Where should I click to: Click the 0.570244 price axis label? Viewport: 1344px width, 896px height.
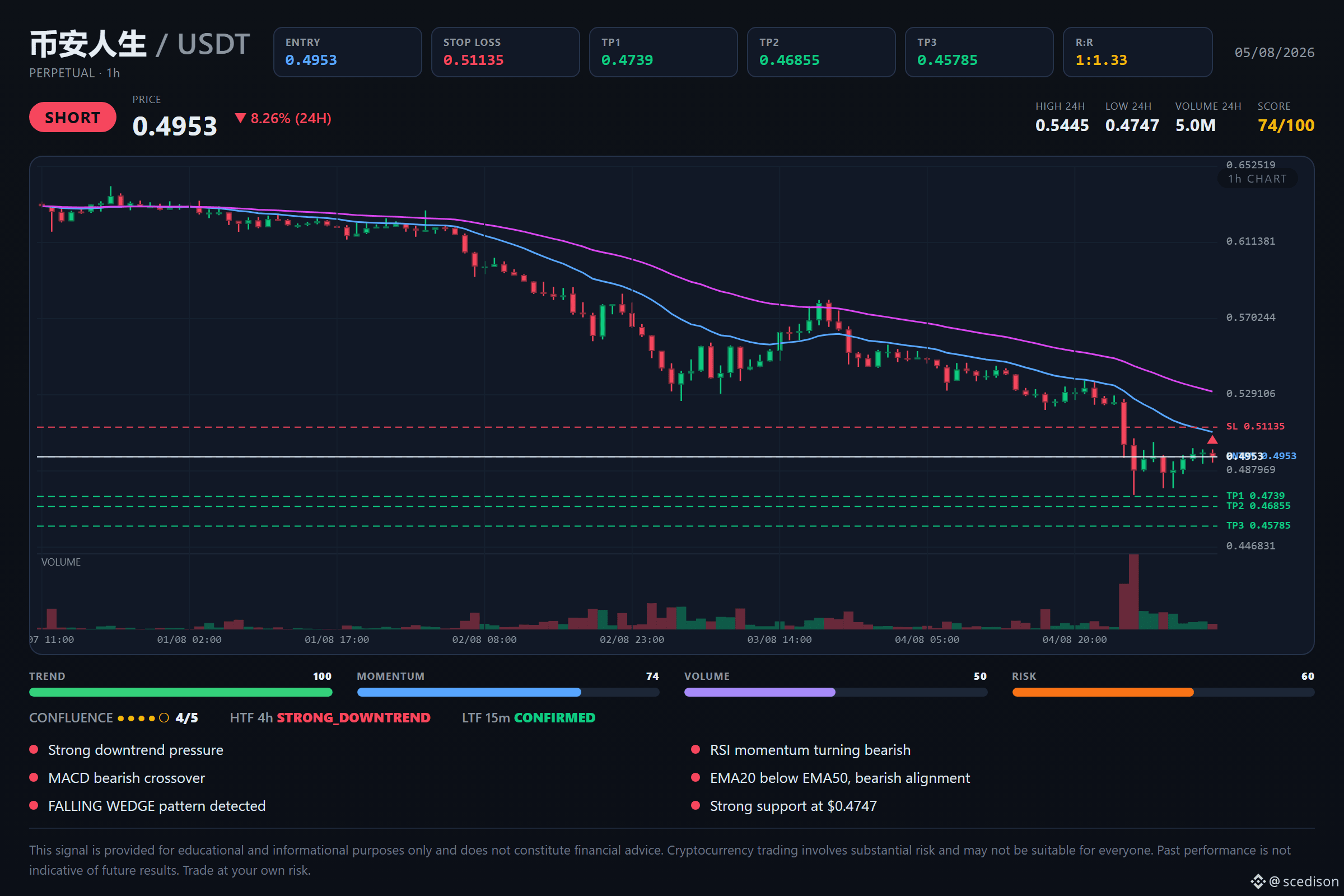click(1250, 317)
